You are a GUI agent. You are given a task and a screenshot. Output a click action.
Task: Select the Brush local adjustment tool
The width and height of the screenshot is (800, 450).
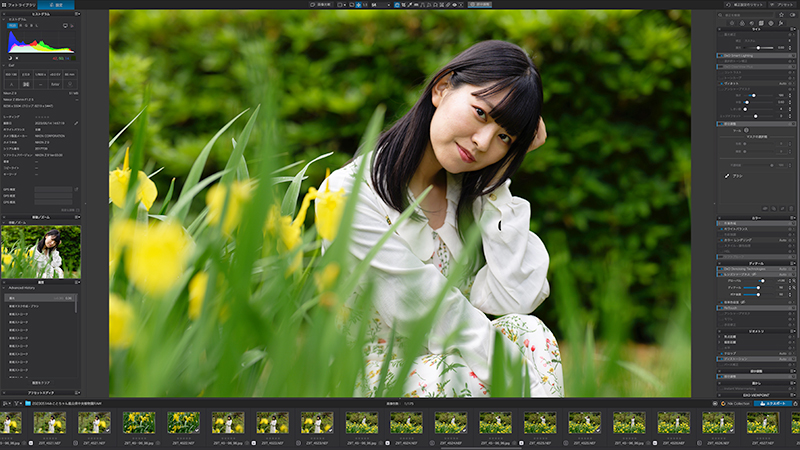click(x=733, y=176)
